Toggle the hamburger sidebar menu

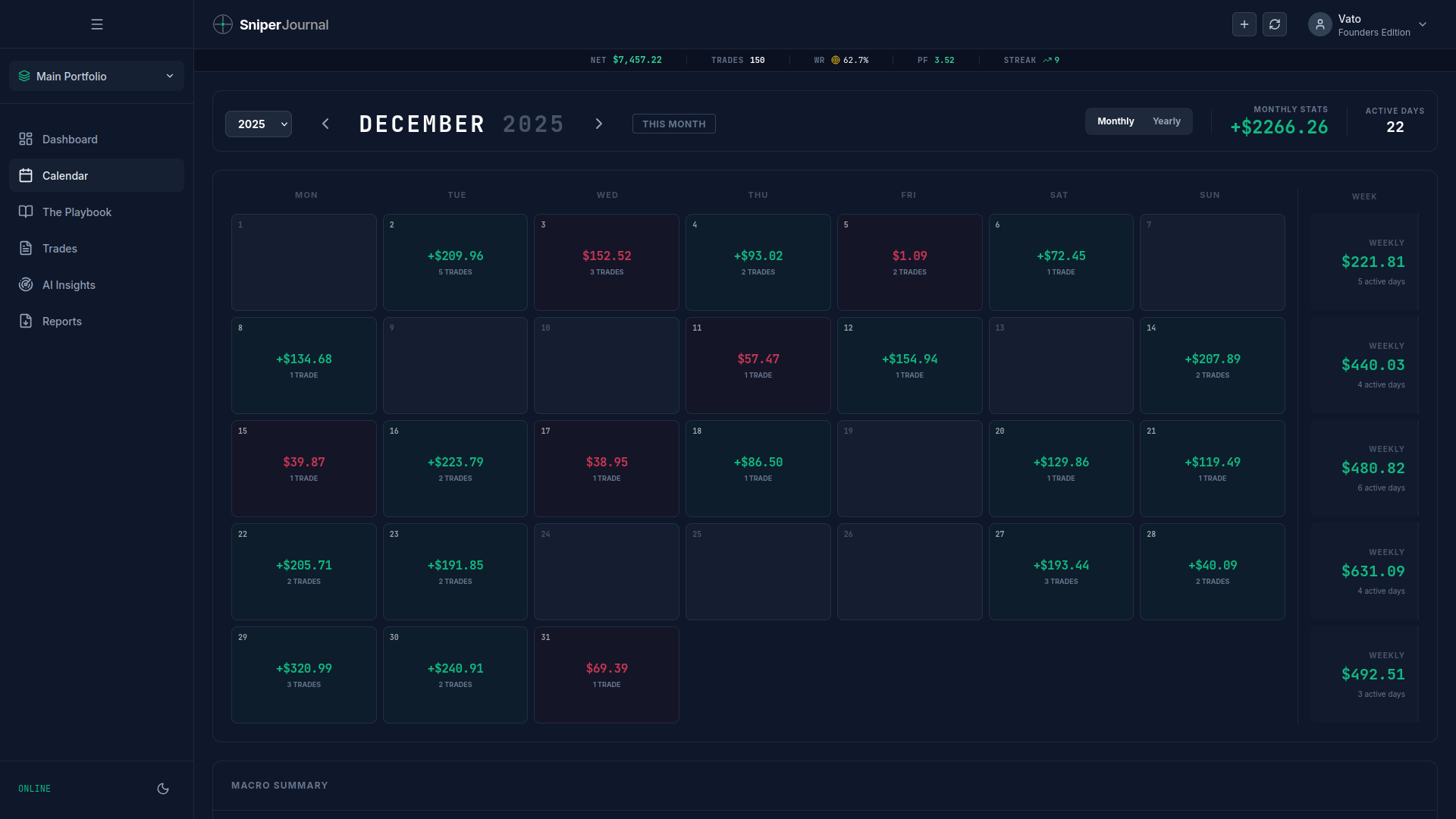[97, 24]
